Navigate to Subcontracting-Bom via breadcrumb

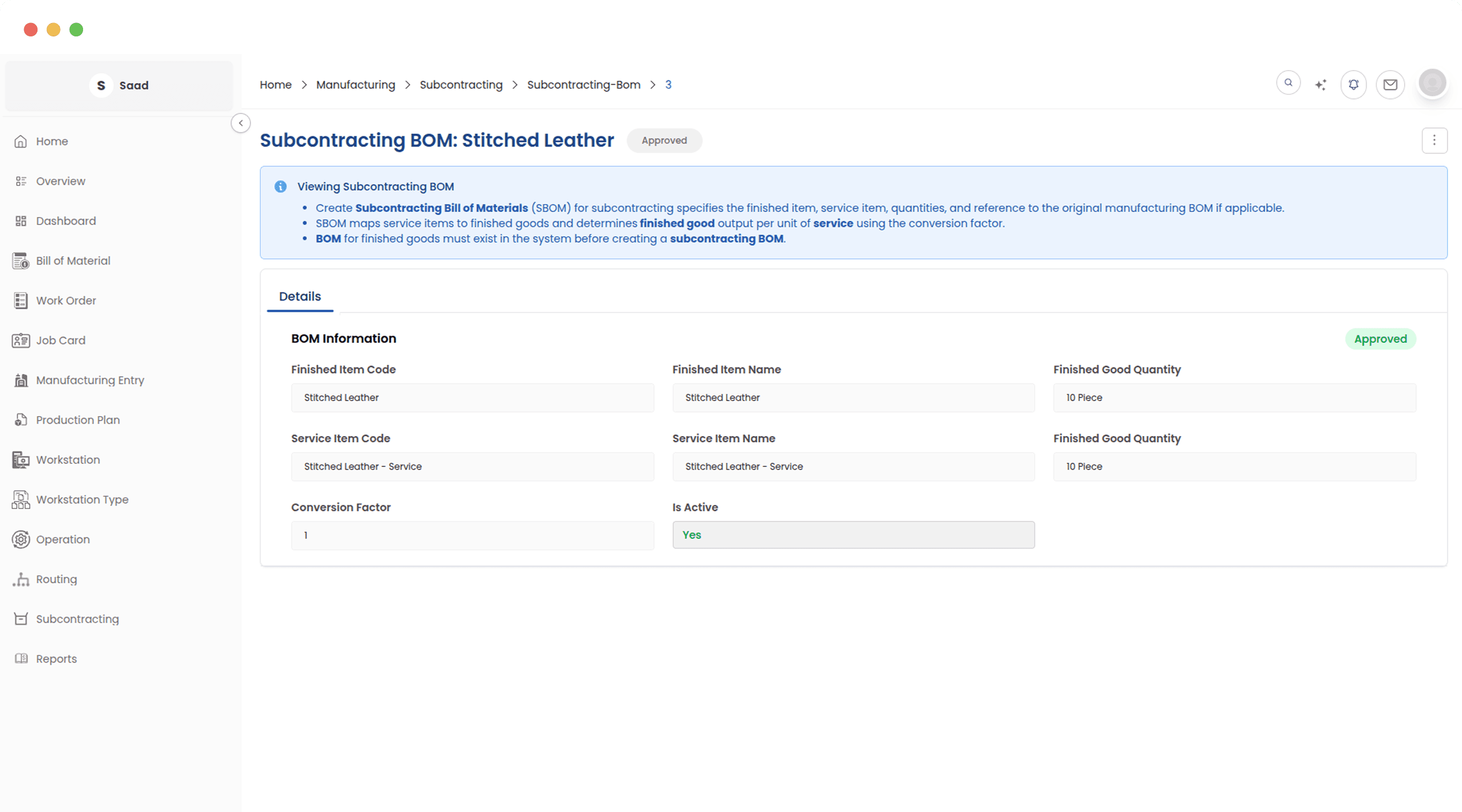tap(584, 85)
